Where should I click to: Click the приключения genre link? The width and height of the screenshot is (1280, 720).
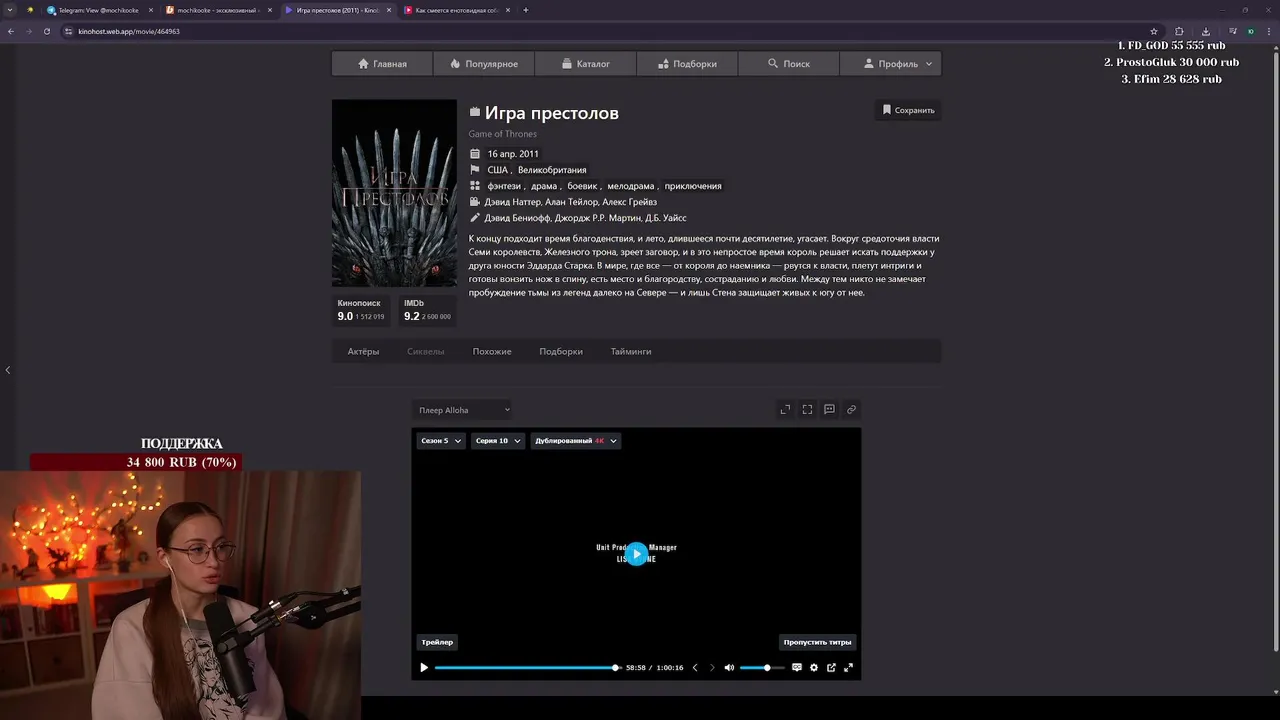point(693,186)
